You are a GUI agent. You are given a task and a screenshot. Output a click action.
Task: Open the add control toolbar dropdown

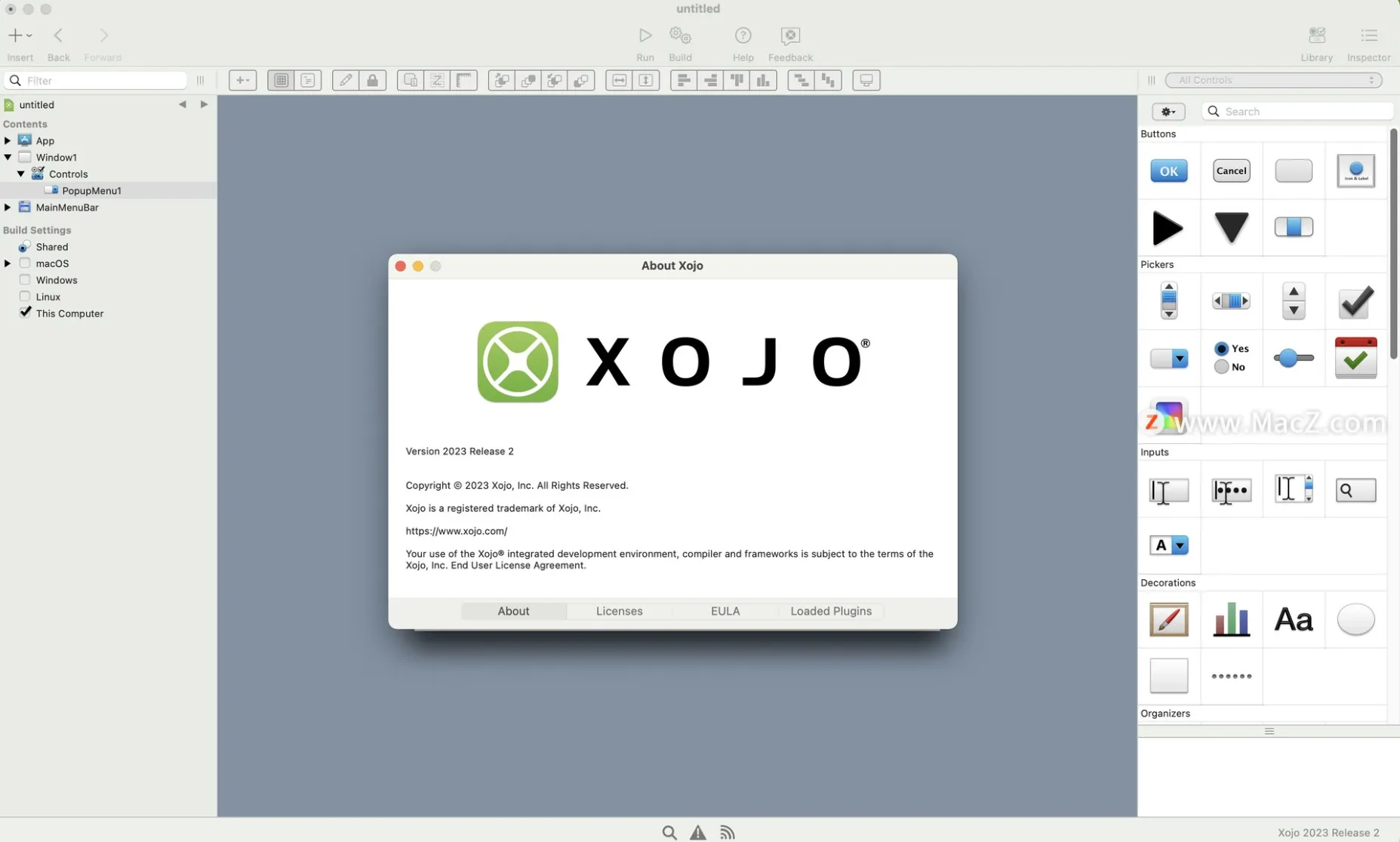coord(242,80)
